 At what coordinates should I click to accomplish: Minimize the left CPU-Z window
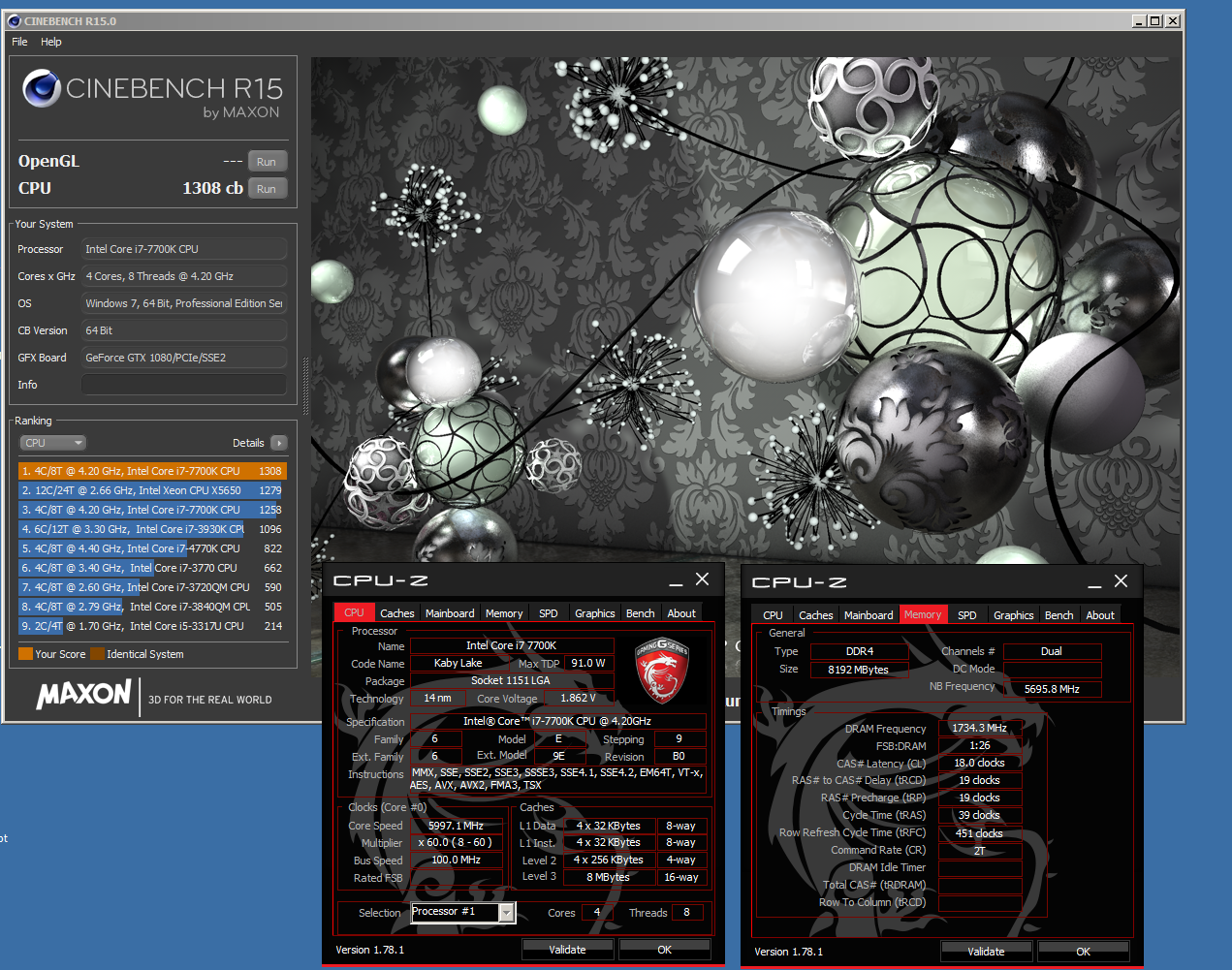coord(675,580)
